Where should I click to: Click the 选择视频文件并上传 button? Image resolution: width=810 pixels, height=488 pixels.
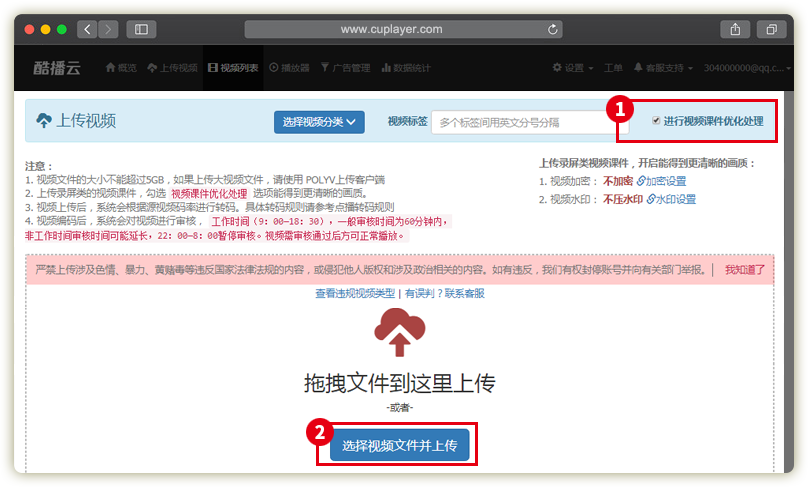pos(399,445)
